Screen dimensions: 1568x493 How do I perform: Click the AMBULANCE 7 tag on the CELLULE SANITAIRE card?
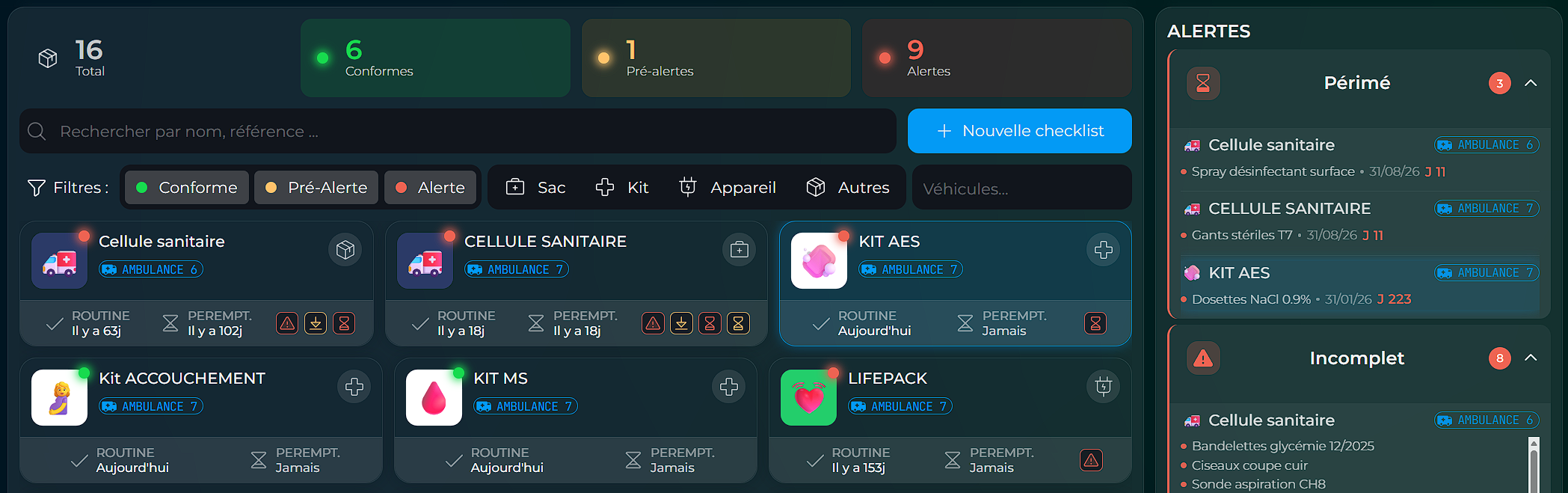[517, 269]
